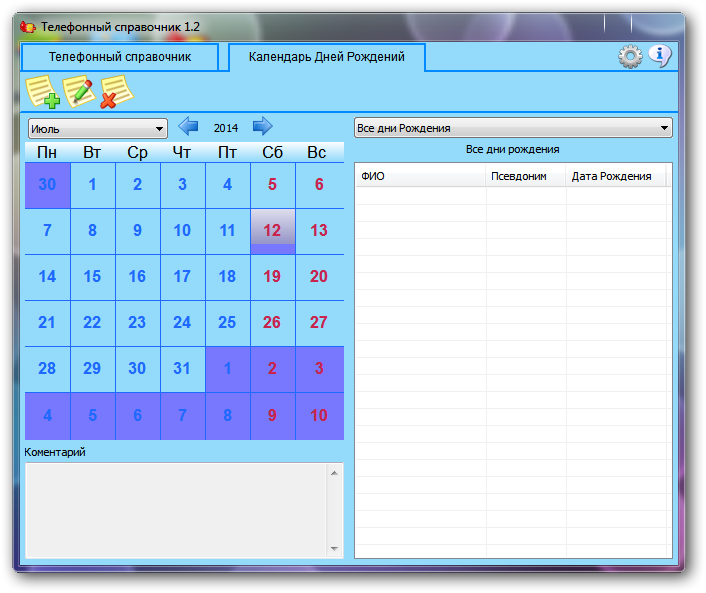Click the Псевдоним column header

click(x=526, y=176)
